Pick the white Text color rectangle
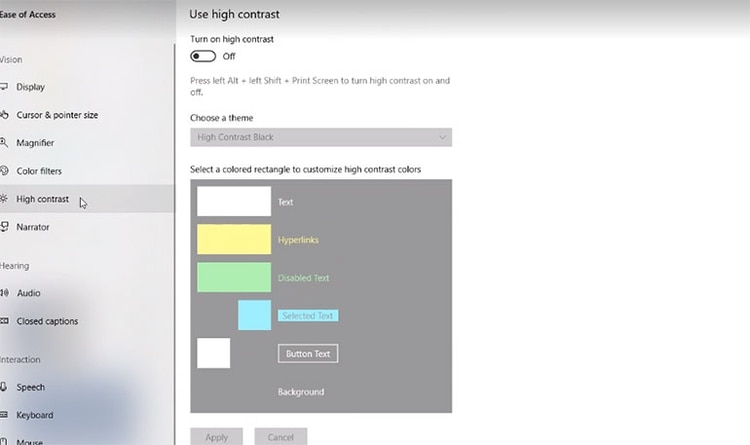Screen dimensions: 750x445 [233, 201]
